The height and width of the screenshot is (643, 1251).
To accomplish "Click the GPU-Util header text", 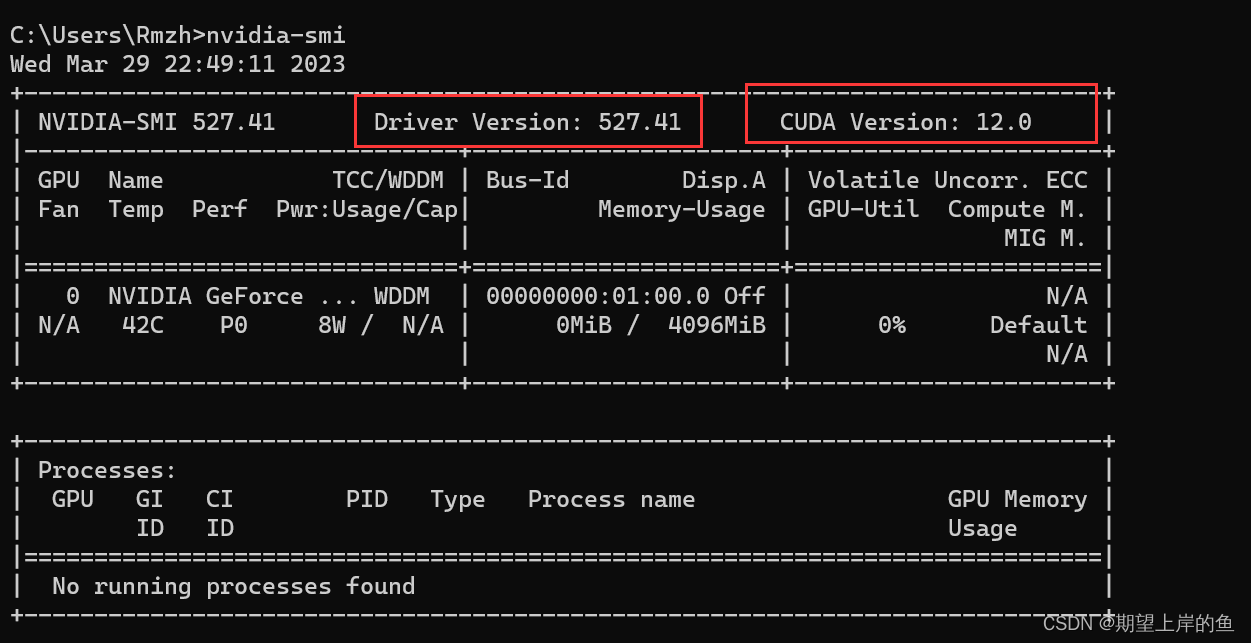I will point(864,209).
